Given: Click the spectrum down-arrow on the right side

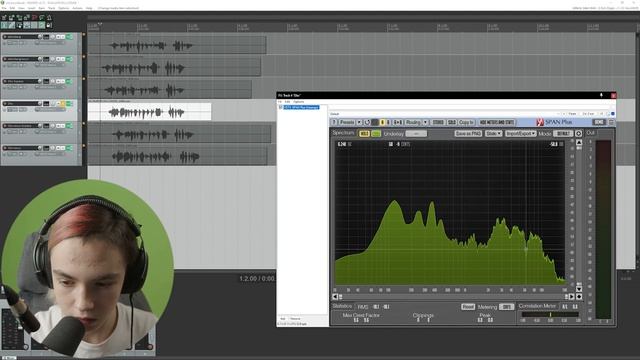Looking at the screenshot, I should point(579,289).
